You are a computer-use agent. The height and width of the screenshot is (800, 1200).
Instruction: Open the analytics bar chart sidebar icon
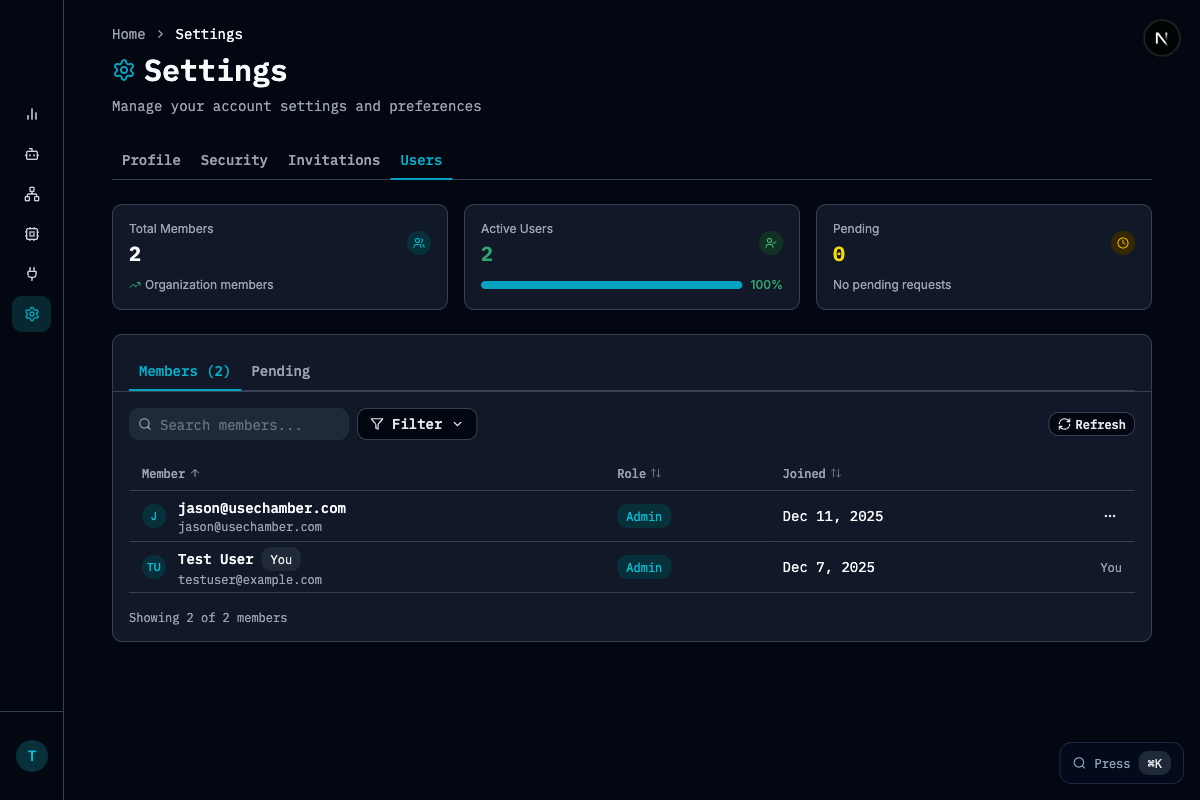pos(32,114)
